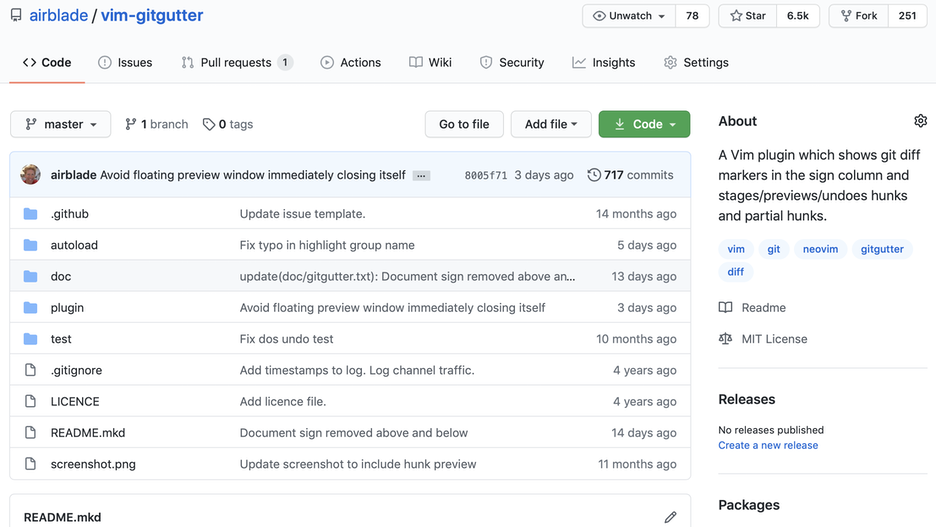The image size is (936, 527).
Task: Open the Settings tab
Action: [696, 63]
